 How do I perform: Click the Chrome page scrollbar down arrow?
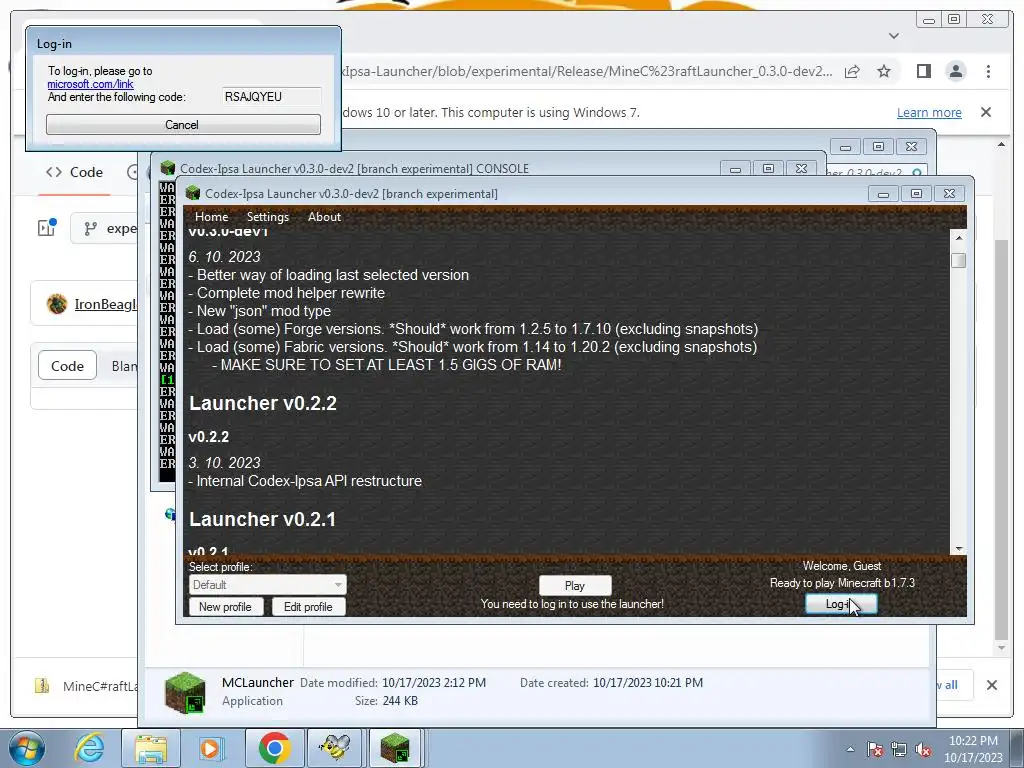click(1002, 648)
